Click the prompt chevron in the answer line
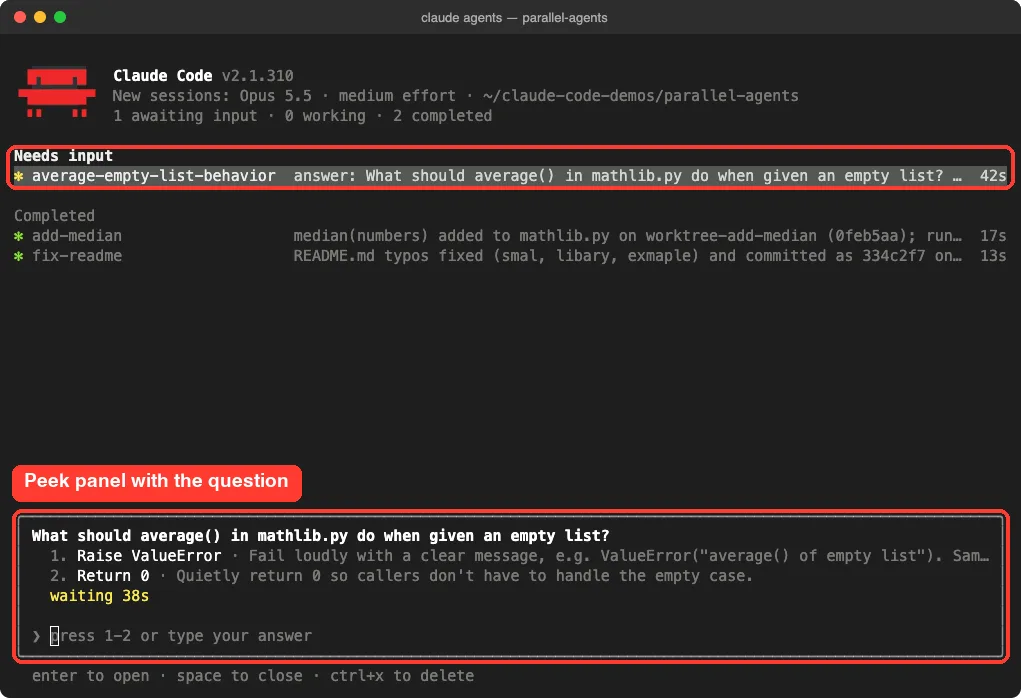Screen dimensions: 1021x698 pyautogui.click(x=36, y=636)
